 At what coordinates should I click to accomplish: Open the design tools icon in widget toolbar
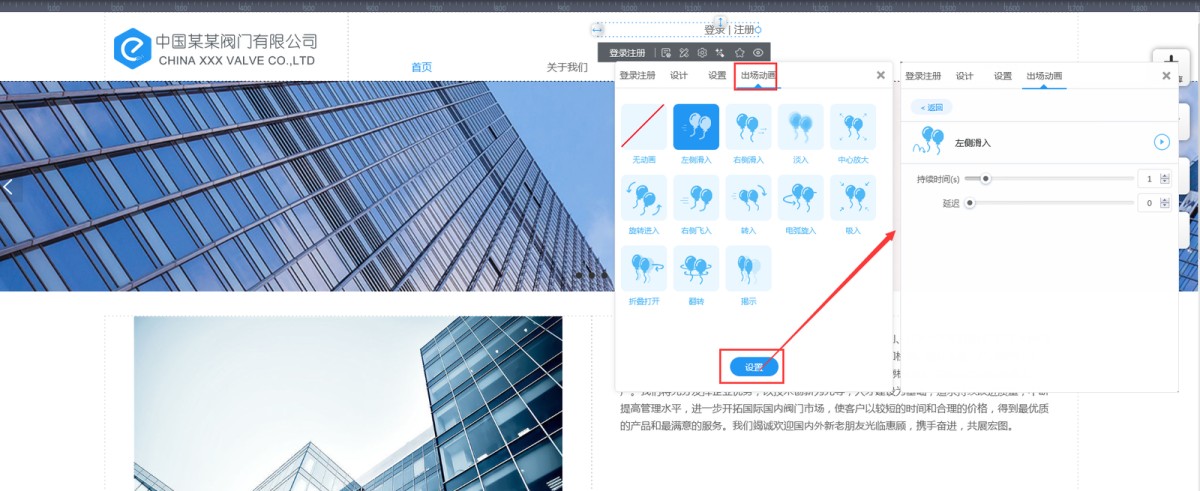click(684, 52)
